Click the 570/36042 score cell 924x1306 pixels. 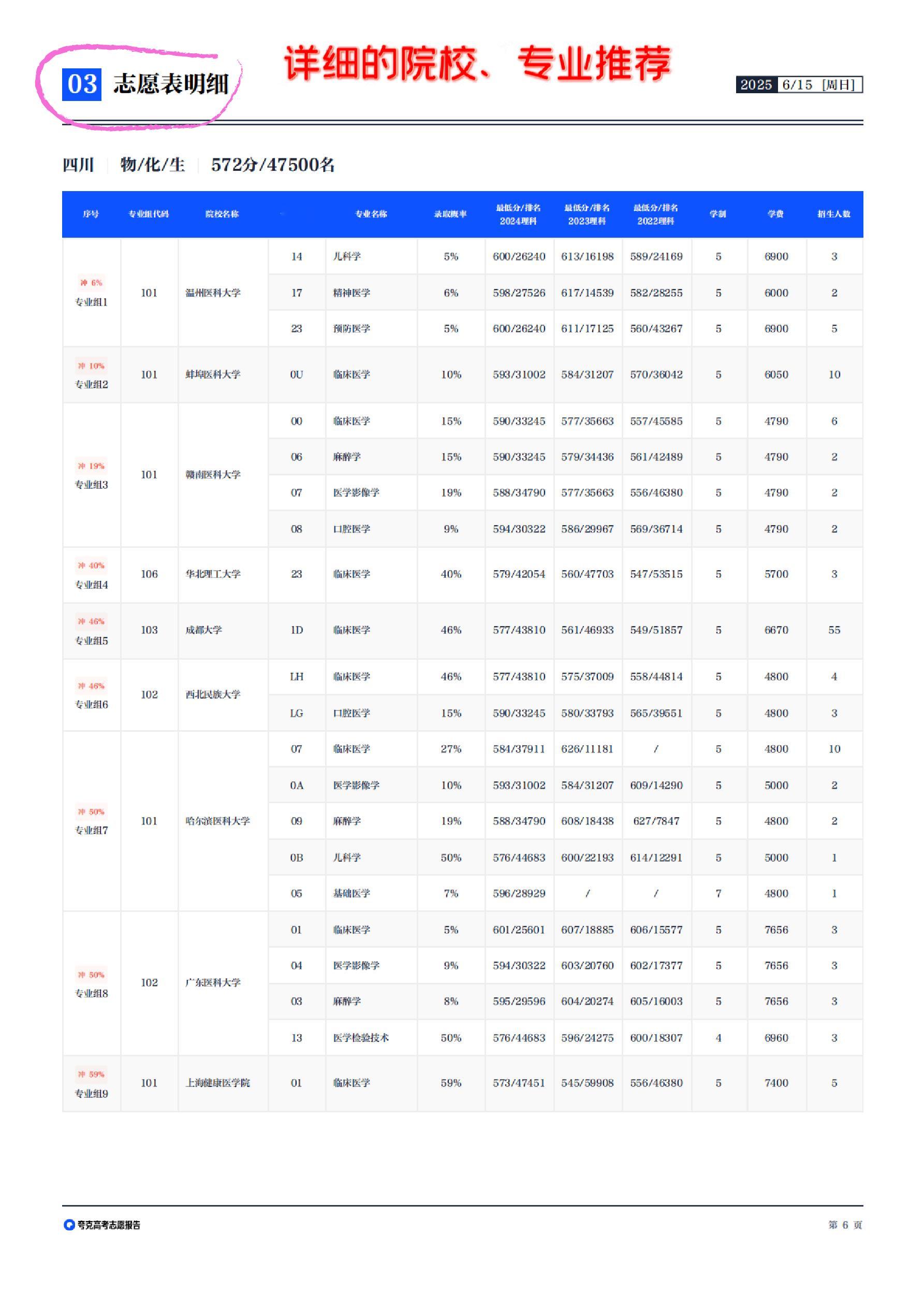[x=656, y=374]
